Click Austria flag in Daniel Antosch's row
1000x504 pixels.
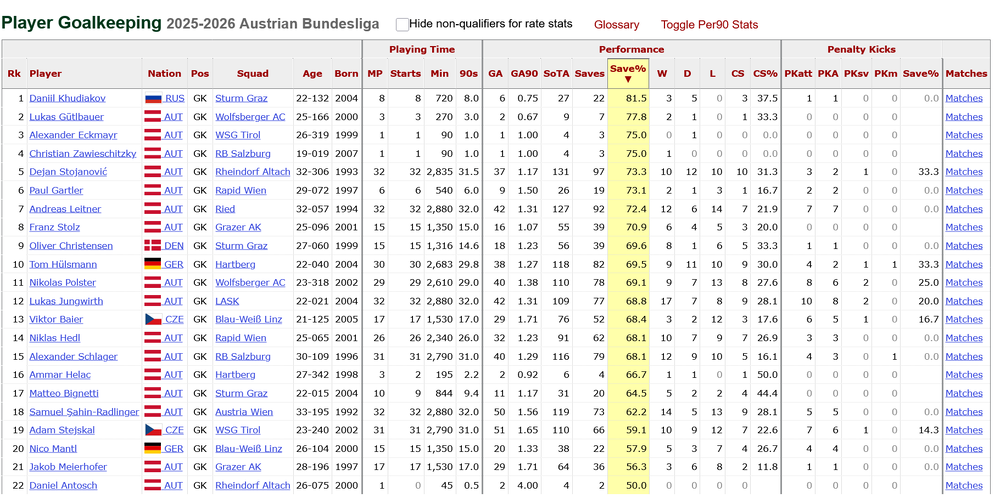(152, 485)
